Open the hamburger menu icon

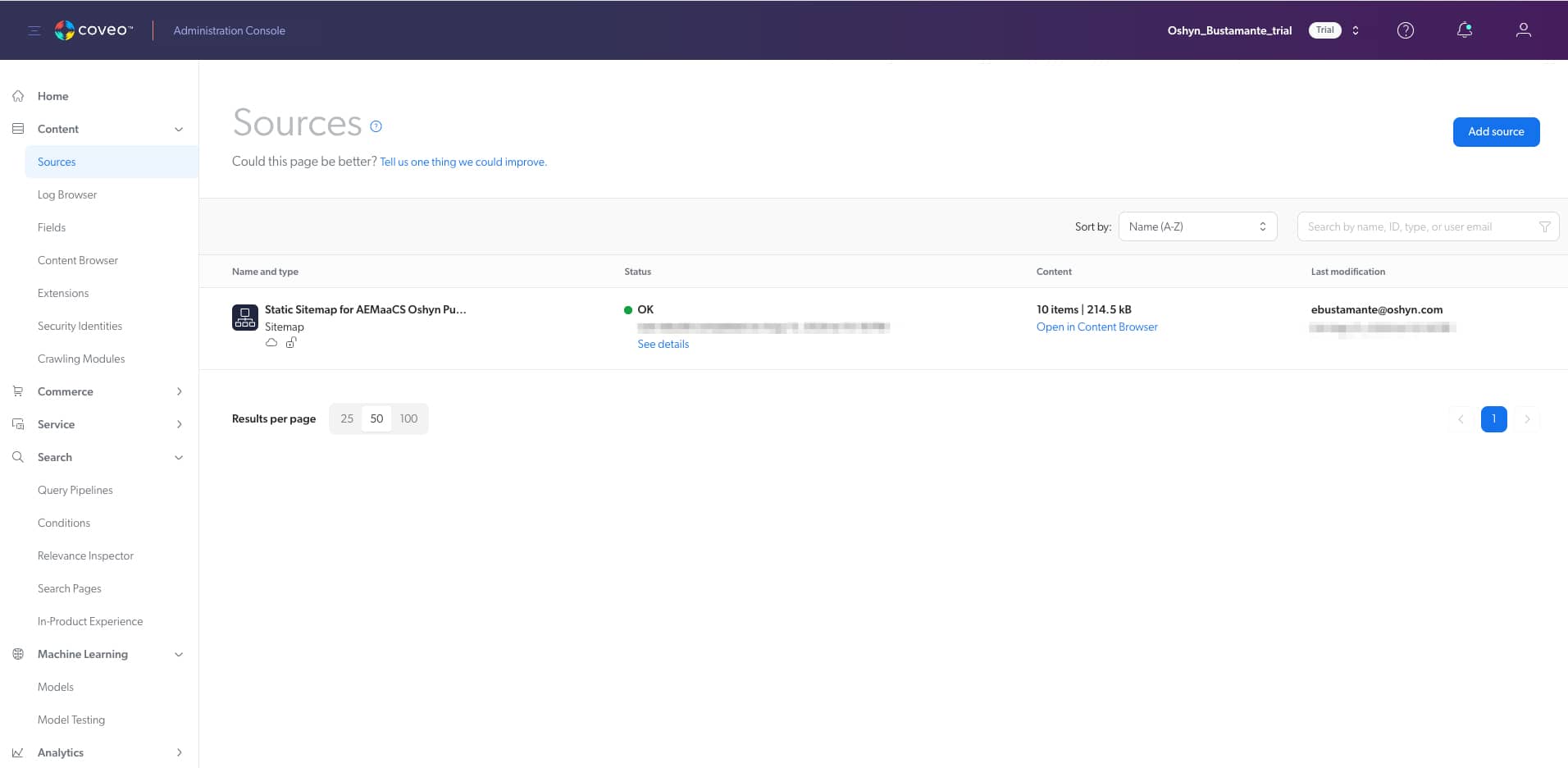coord(34,30)
